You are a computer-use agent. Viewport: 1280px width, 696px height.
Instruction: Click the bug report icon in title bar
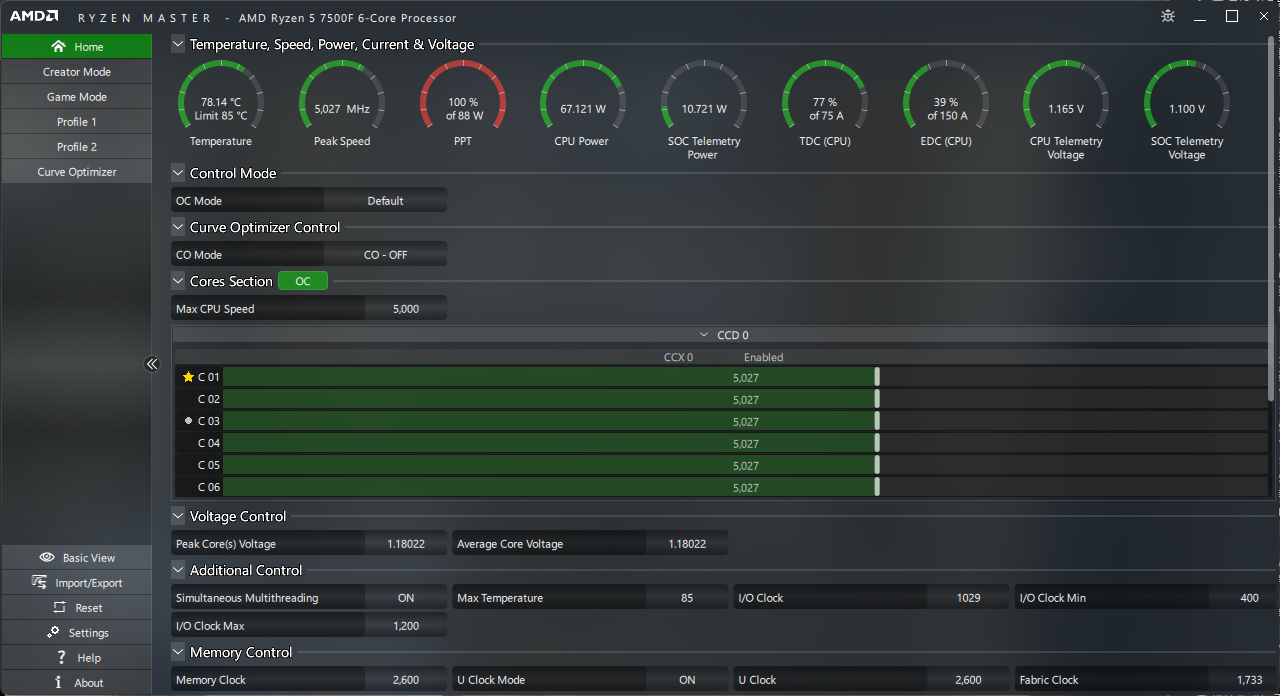1168,16
